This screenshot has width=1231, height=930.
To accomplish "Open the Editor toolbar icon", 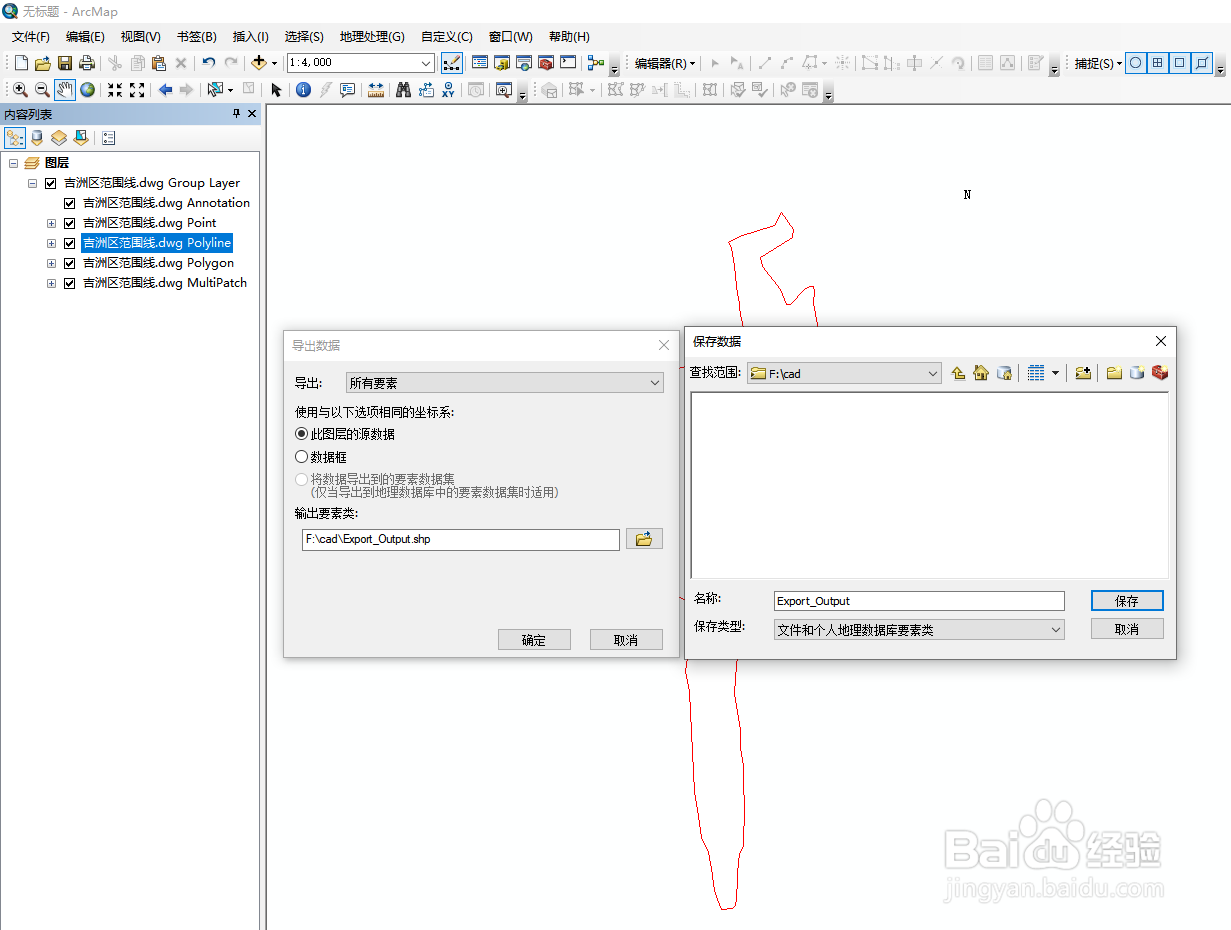I will (x=452, y=63).
